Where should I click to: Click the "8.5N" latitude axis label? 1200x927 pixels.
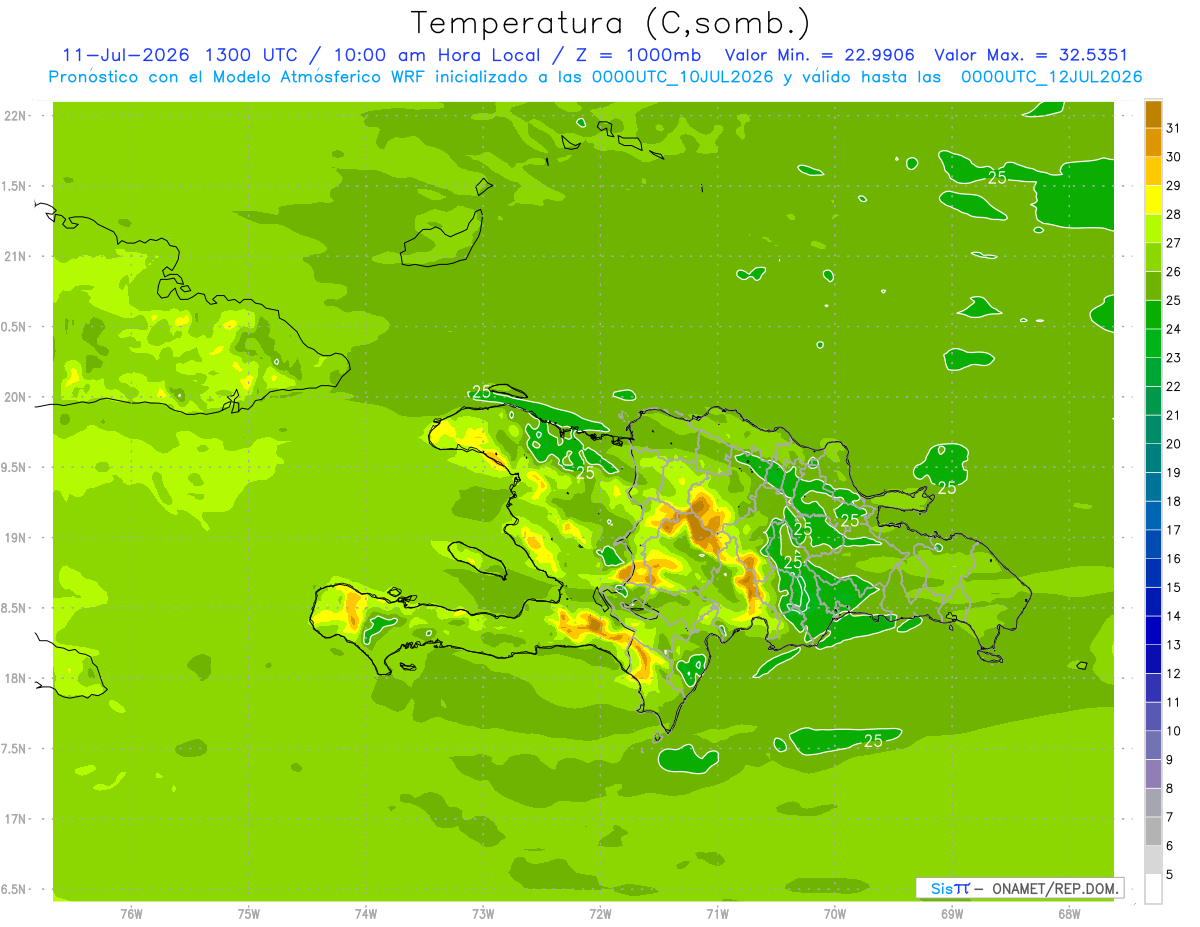click(15, 608)
